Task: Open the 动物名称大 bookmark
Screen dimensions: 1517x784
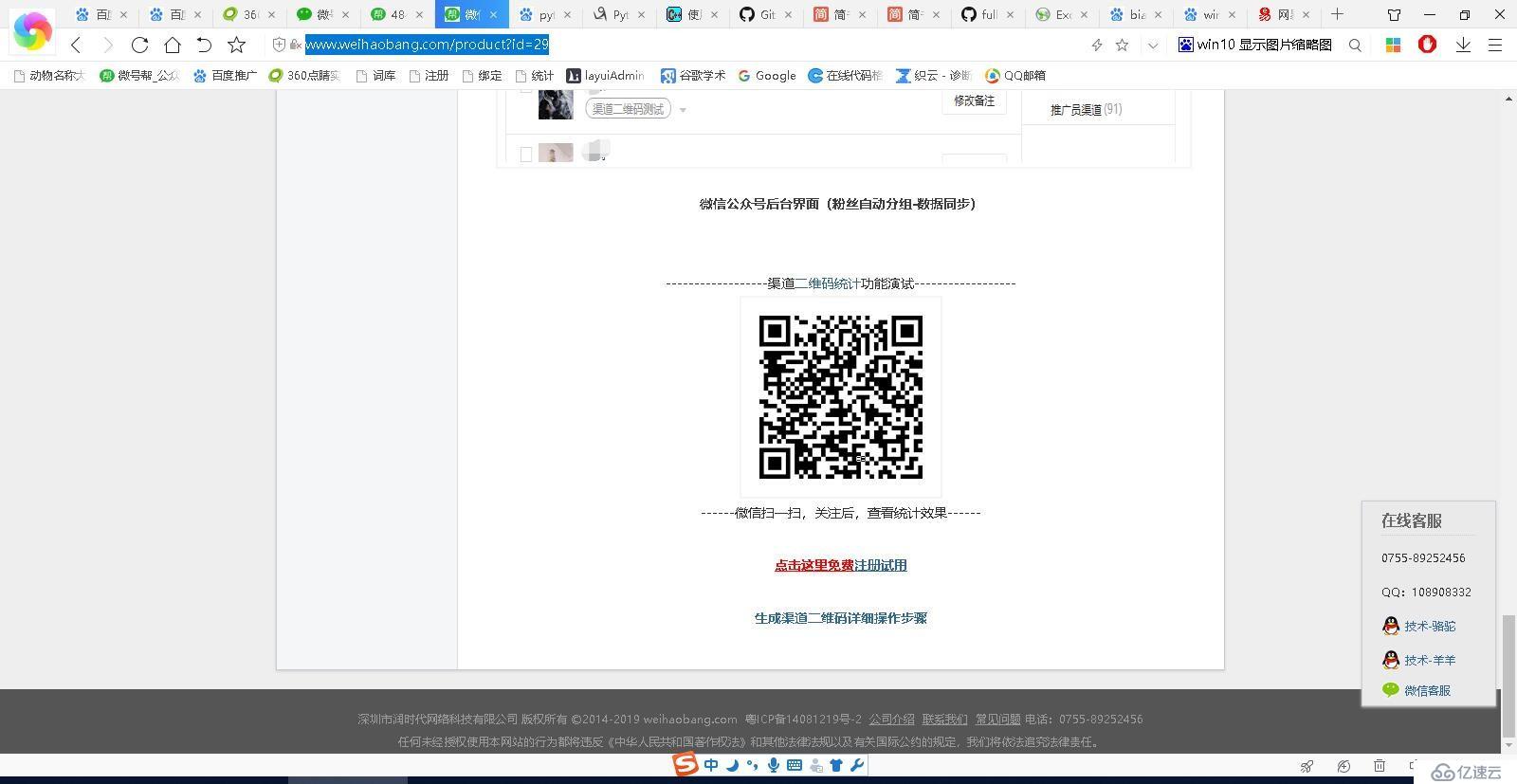Action: click(49, 75)
